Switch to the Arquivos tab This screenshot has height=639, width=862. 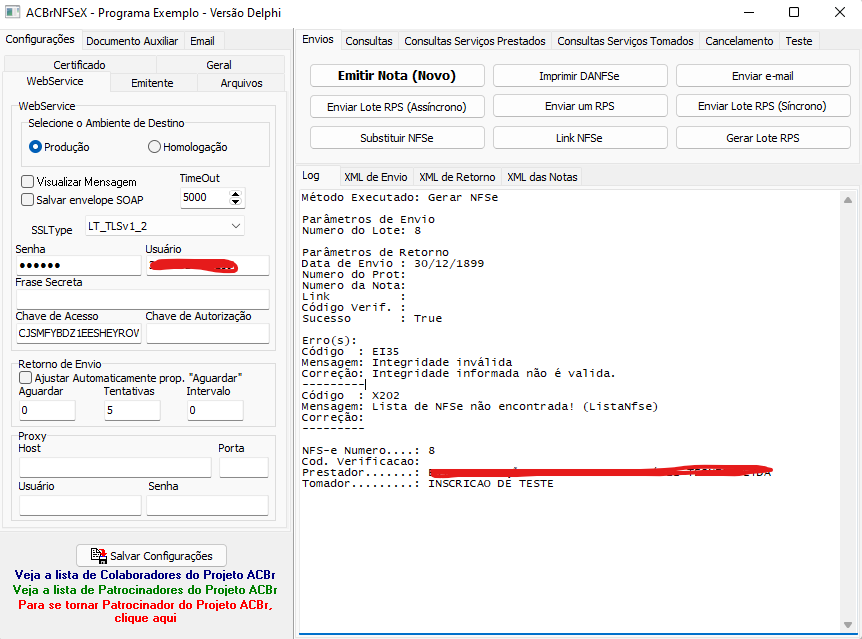pos(241,83)
